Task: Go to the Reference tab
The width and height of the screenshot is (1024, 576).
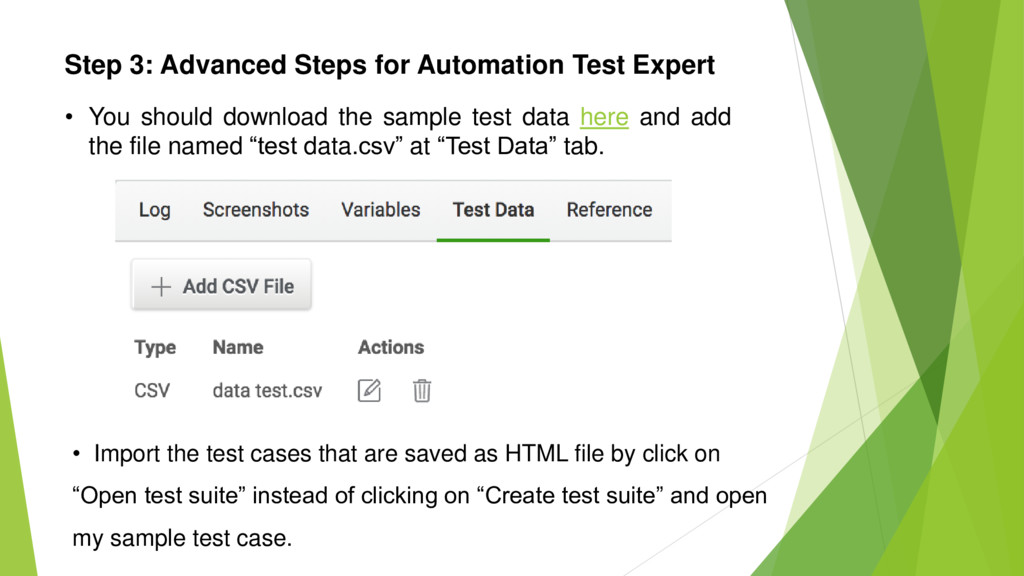Action: point(609,210)
